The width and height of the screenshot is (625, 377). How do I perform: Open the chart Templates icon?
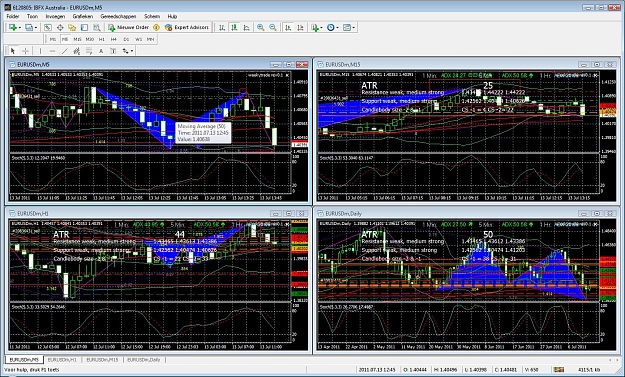tap(347, 27)
